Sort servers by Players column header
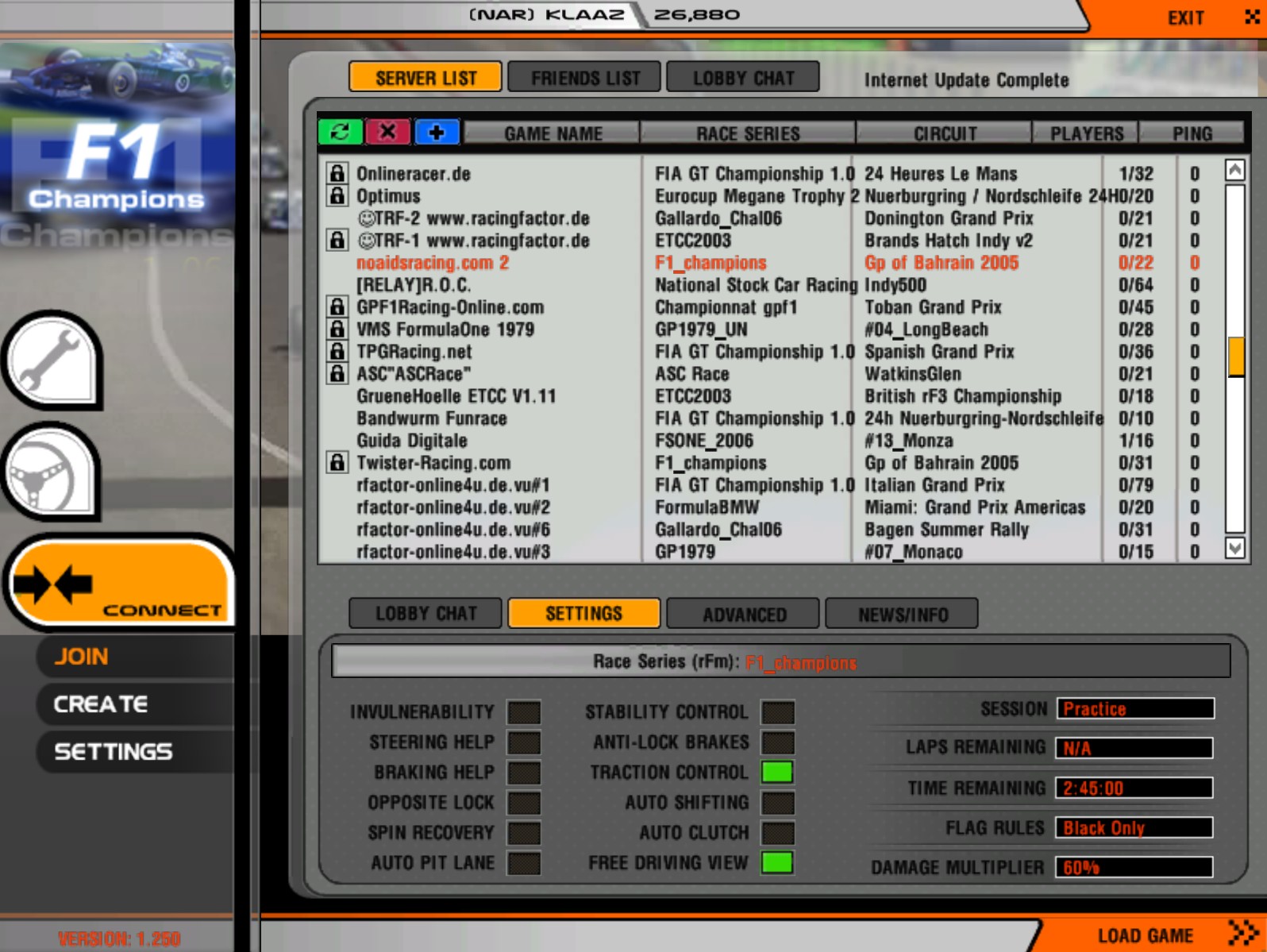 tap(1086, 133)
